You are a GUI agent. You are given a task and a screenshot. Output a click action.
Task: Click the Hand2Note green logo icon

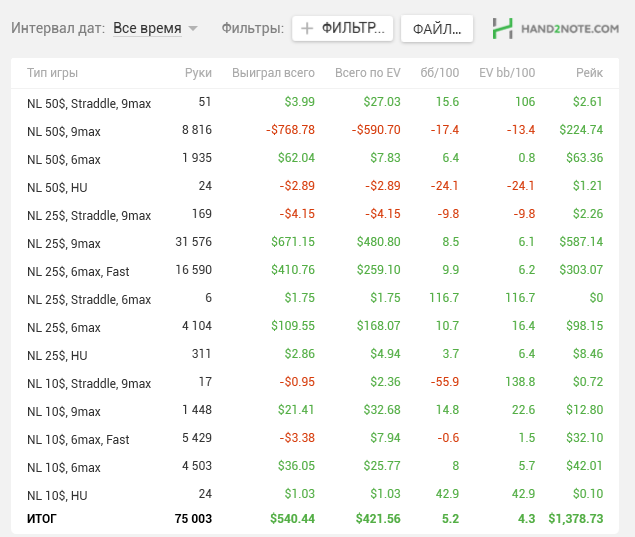click(x=502, y=28)
